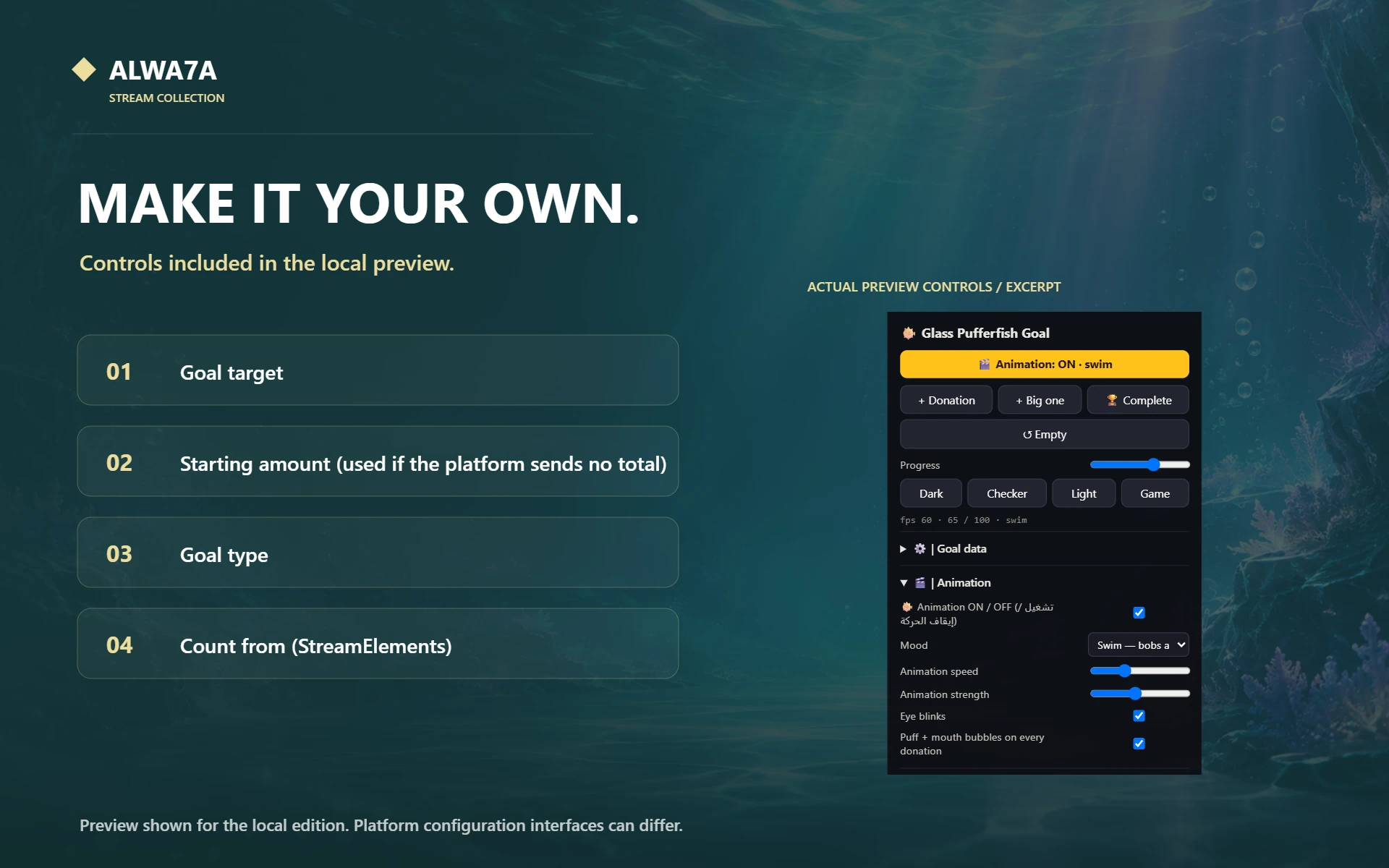Toggle the Animation ON / OFF checkbox
The image size is (1389, 868).
tap(1139, 613)
